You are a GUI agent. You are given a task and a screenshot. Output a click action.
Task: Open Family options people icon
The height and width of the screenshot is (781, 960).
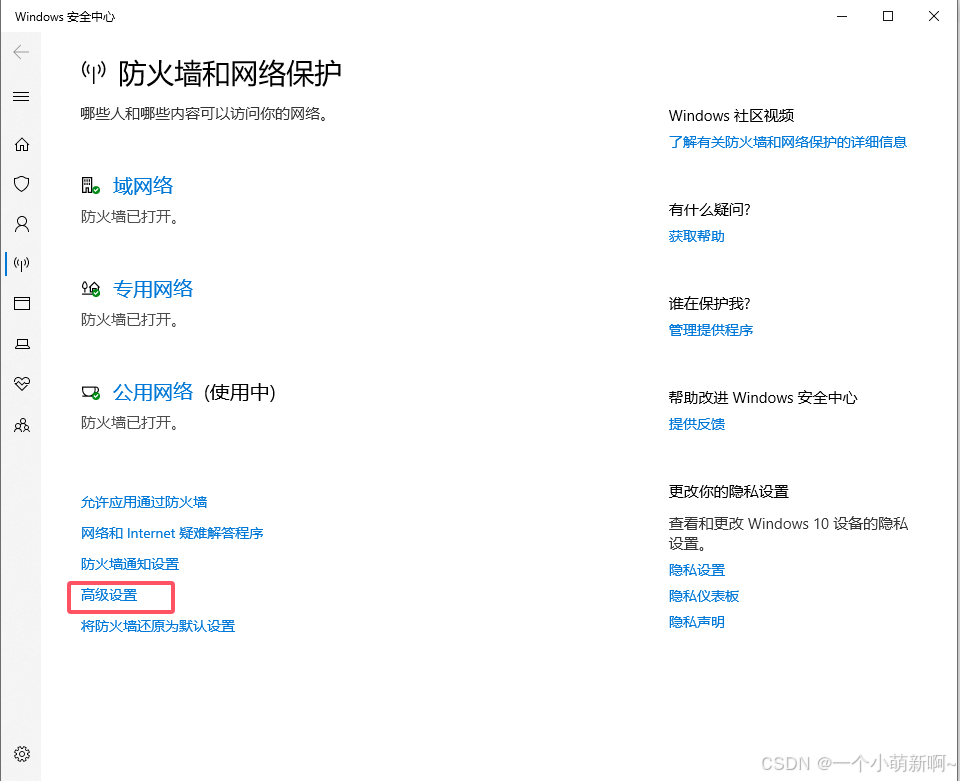[x=21, y=425]
